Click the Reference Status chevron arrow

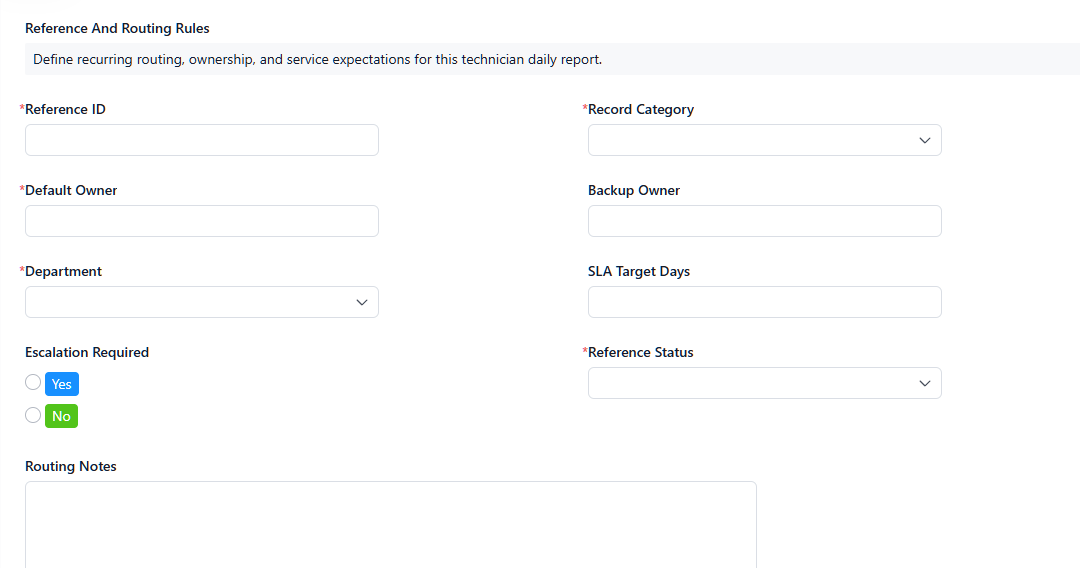pos(924,383)
